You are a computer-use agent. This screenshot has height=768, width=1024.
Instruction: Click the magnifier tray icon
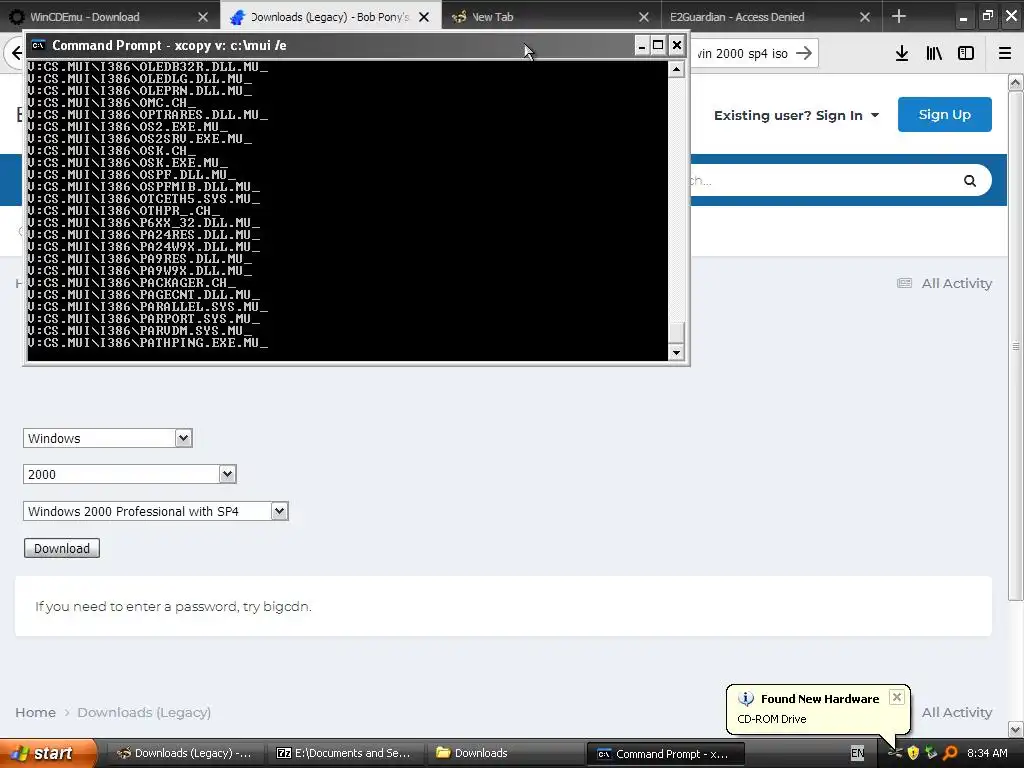coord(950,753)
